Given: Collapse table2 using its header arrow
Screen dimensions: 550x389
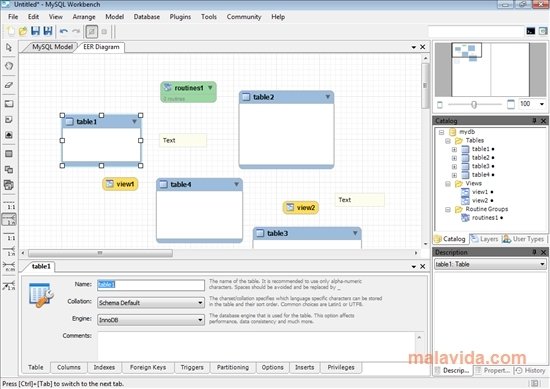Looking at the screenshot, I should pyautogui.click(x=328, y=97).
